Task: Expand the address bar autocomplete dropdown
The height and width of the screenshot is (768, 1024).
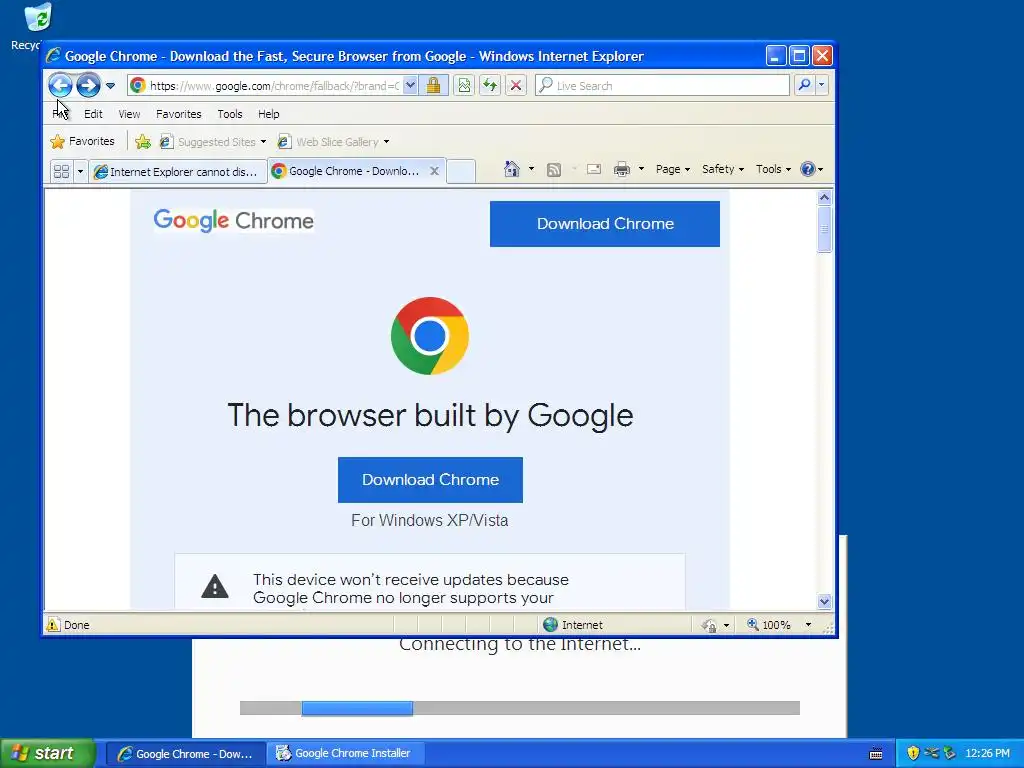Action: [410, 86]
